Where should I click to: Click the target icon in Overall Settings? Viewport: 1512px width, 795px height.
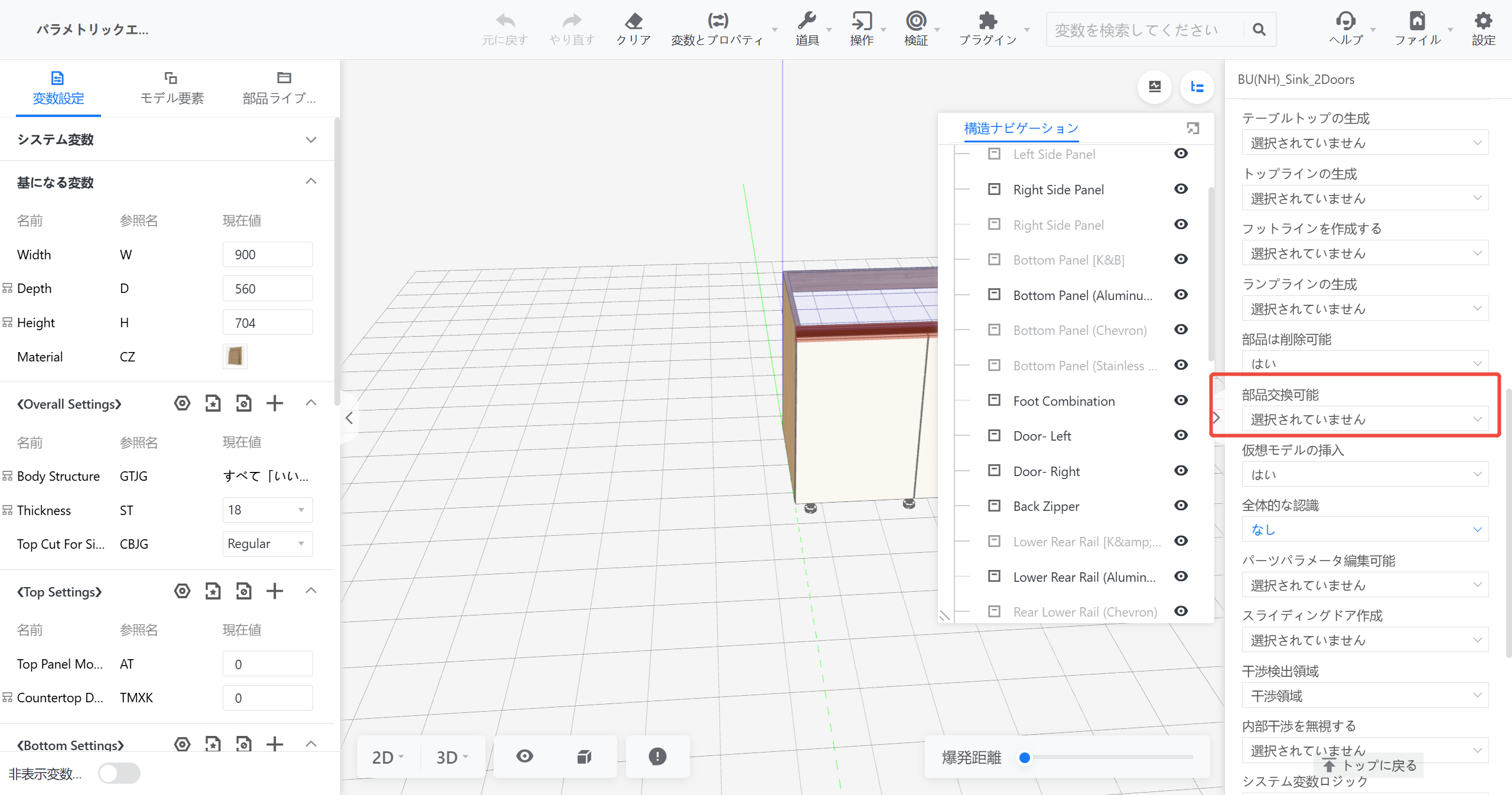click(183, 403)
